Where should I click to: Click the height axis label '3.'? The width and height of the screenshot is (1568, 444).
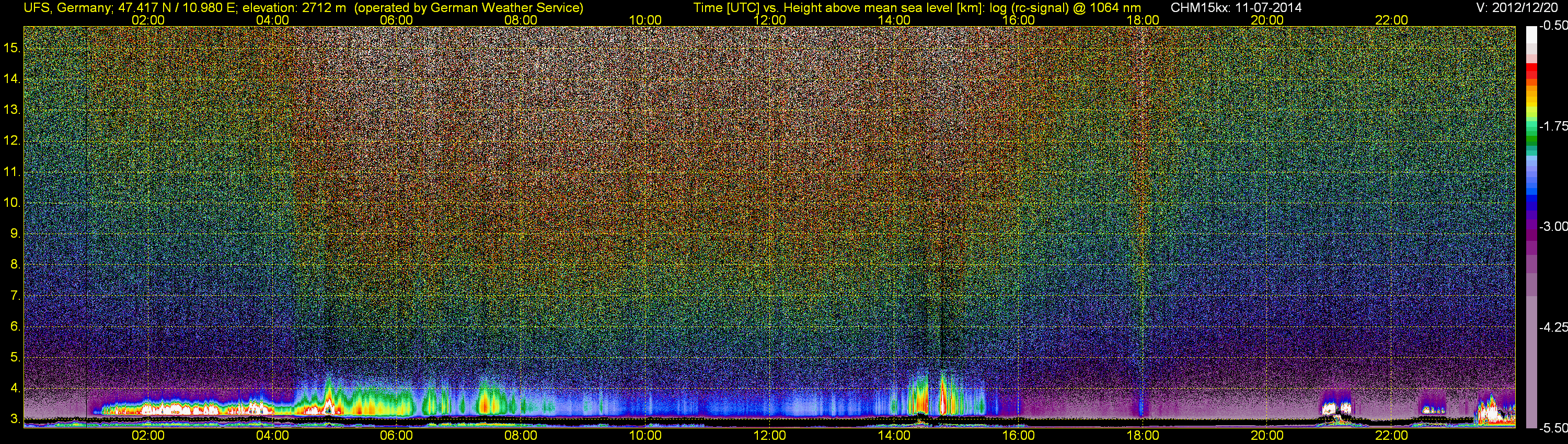click(16, 419)
